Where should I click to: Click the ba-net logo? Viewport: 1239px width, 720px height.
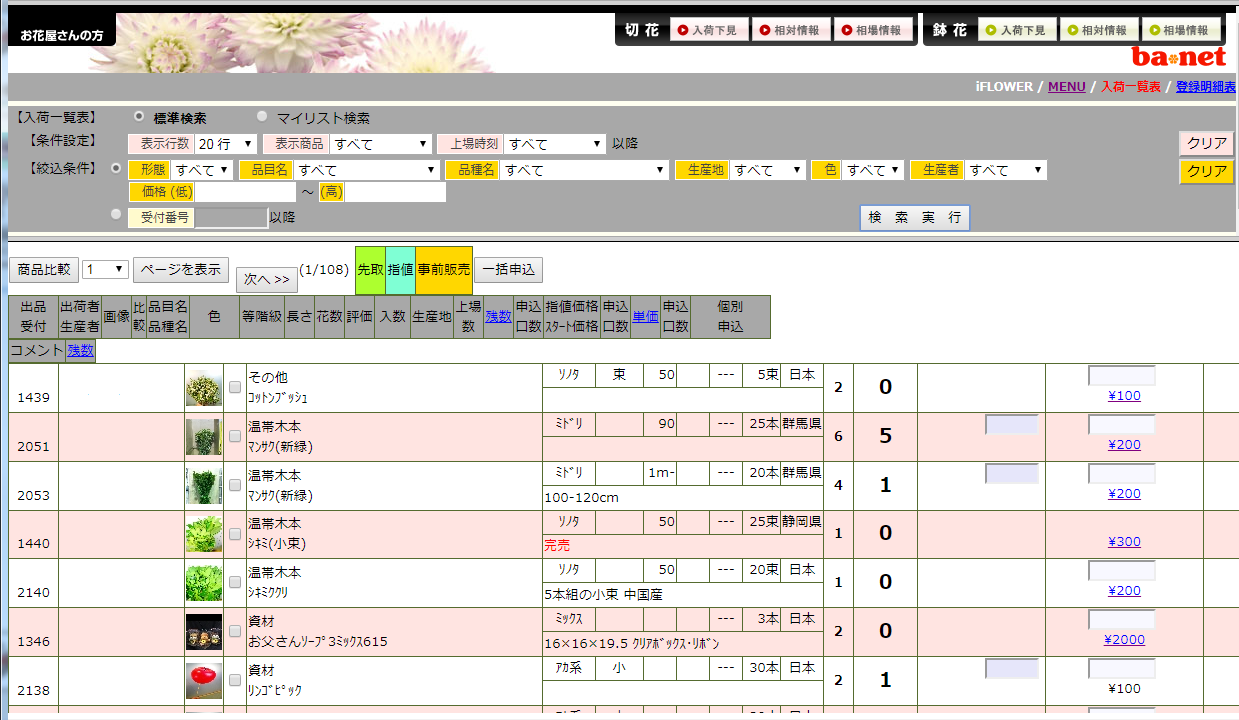point(1178,56)
